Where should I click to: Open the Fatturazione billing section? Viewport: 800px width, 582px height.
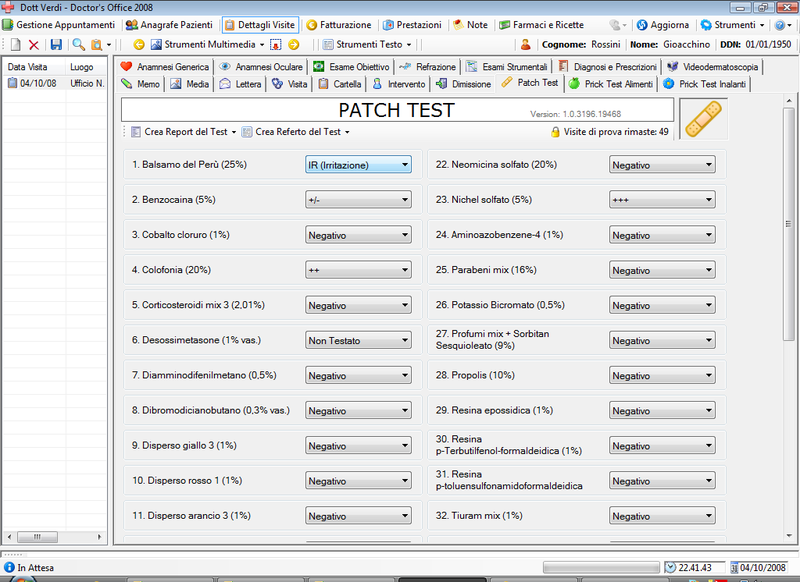(x=339, y=25)
